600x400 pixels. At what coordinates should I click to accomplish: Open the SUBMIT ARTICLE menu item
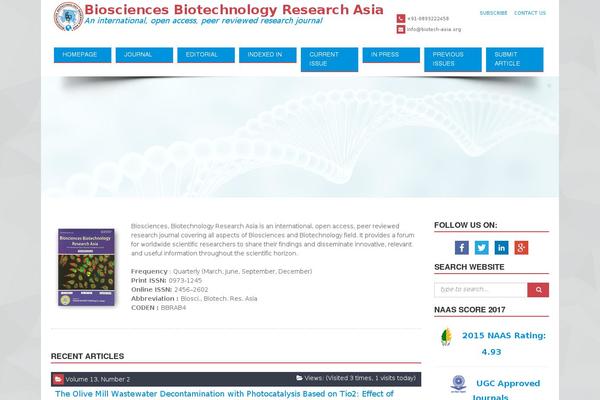[515, 59]
